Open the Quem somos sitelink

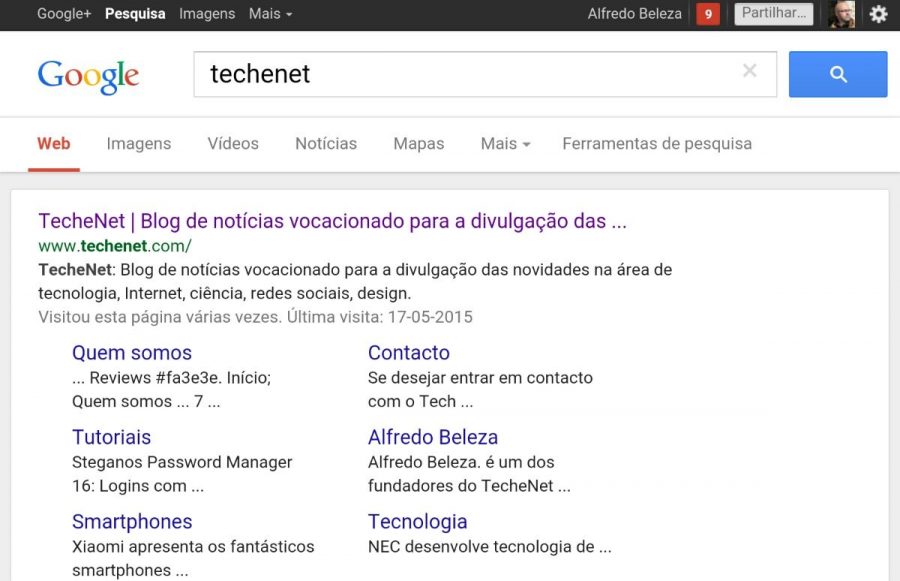click(132, 352)
